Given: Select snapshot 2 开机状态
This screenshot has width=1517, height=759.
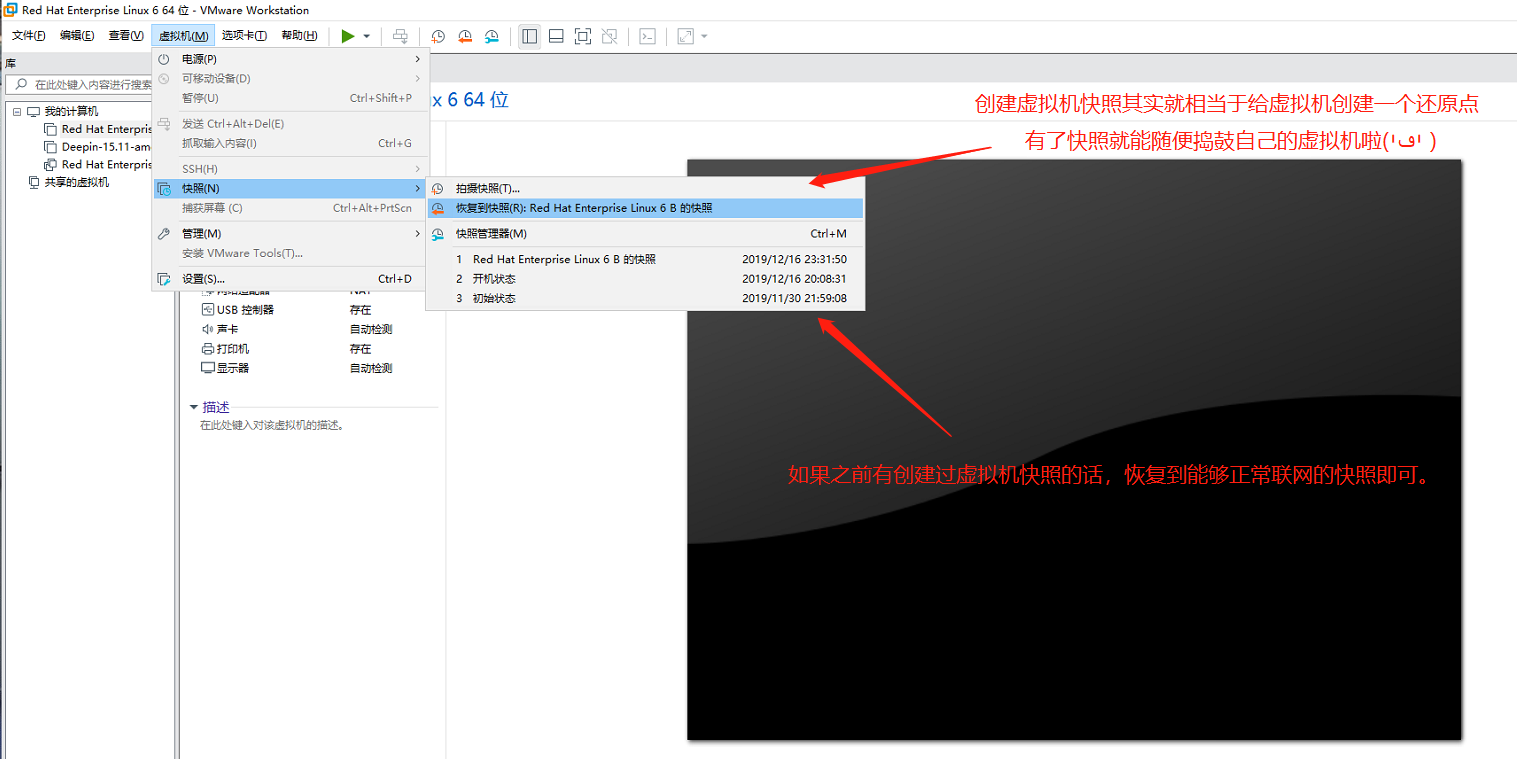Looking at the screenshot, I should tap(645, 279).
